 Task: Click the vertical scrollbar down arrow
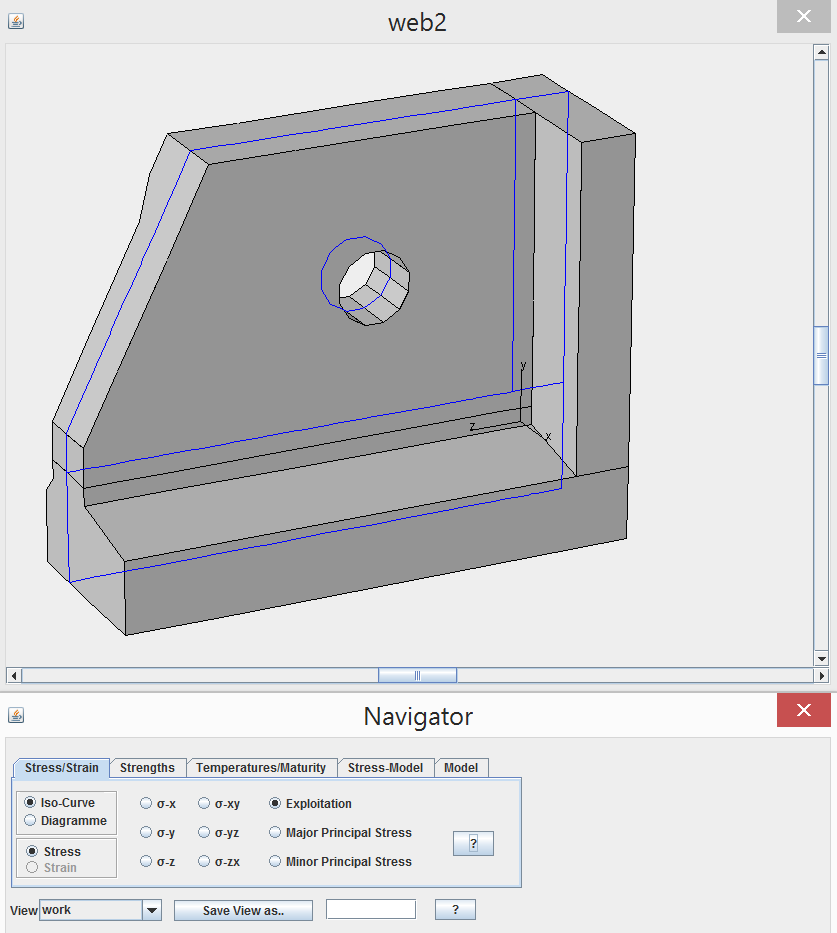point(821,658)
